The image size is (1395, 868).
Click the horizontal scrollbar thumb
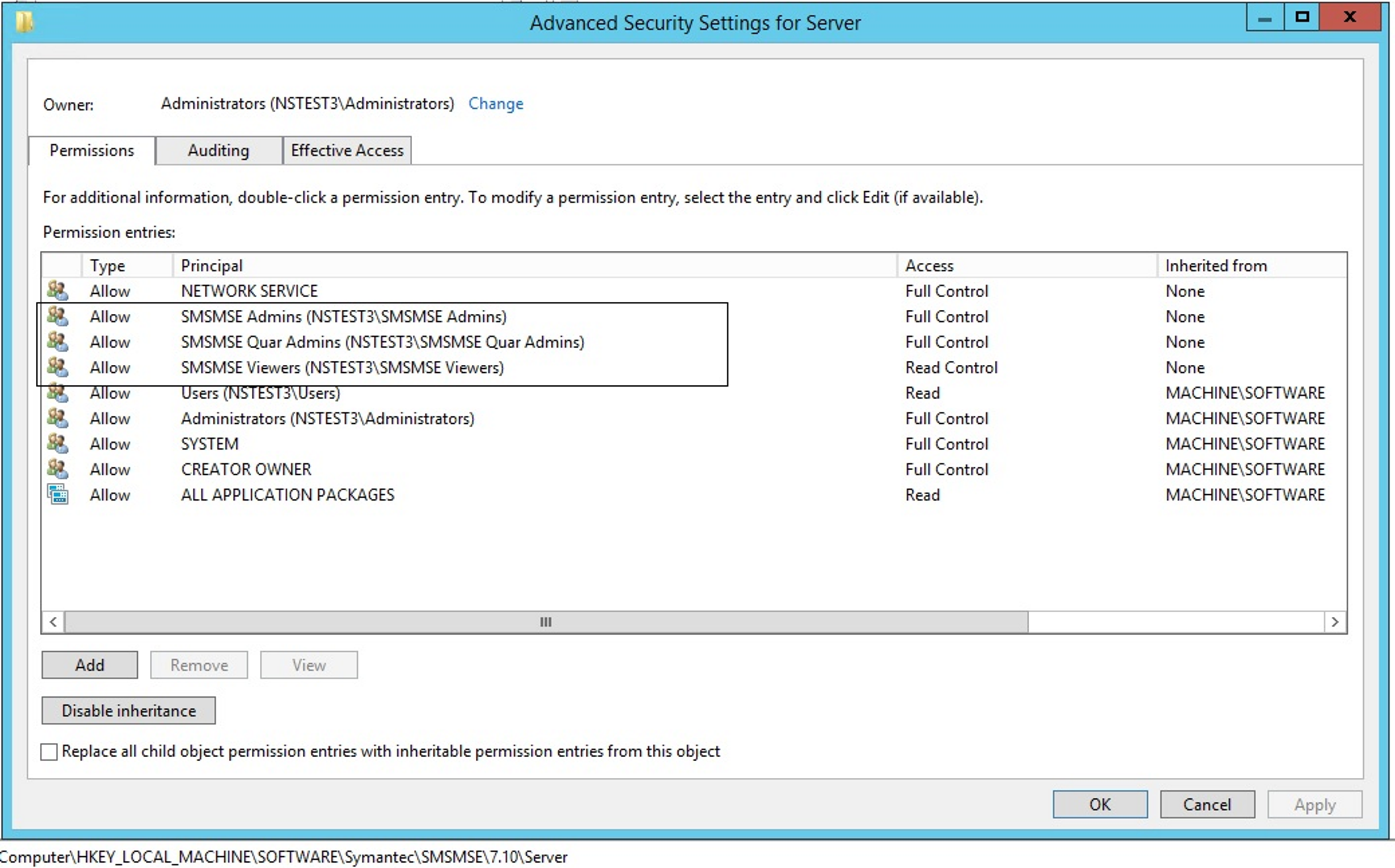point(545,622)
